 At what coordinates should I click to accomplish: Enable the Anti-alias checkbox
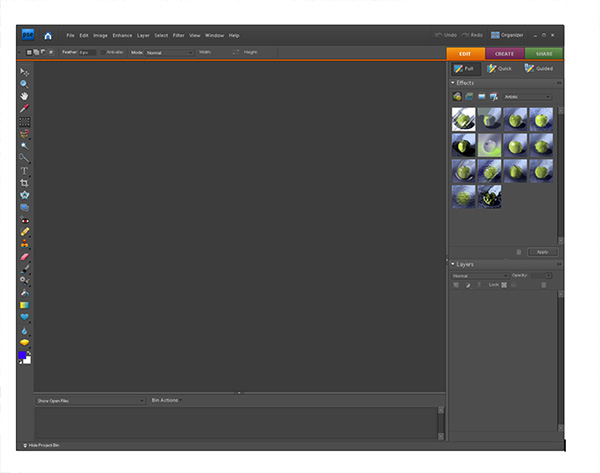pos(103,52)
